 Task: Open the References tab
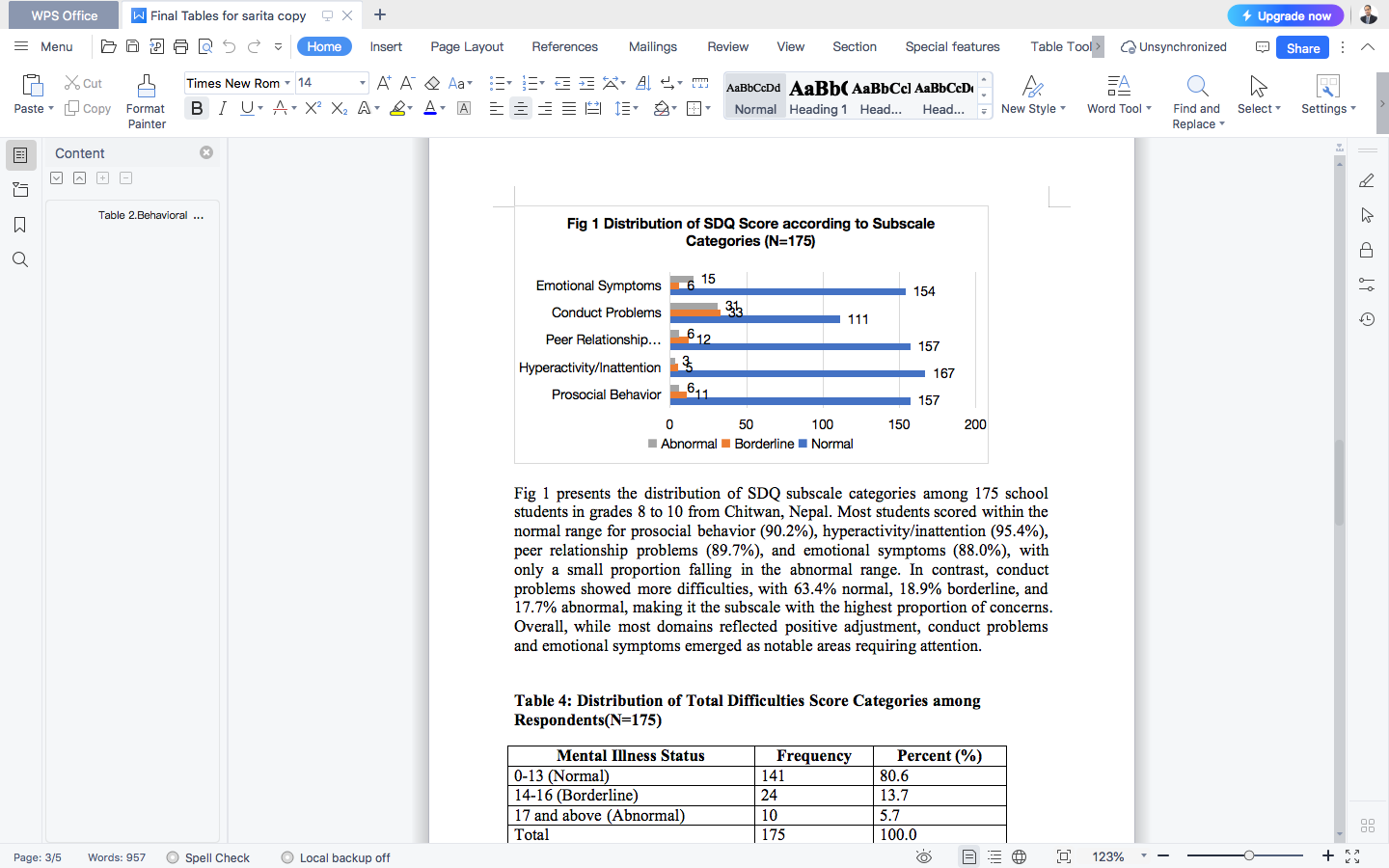click(x=564, y=46)
